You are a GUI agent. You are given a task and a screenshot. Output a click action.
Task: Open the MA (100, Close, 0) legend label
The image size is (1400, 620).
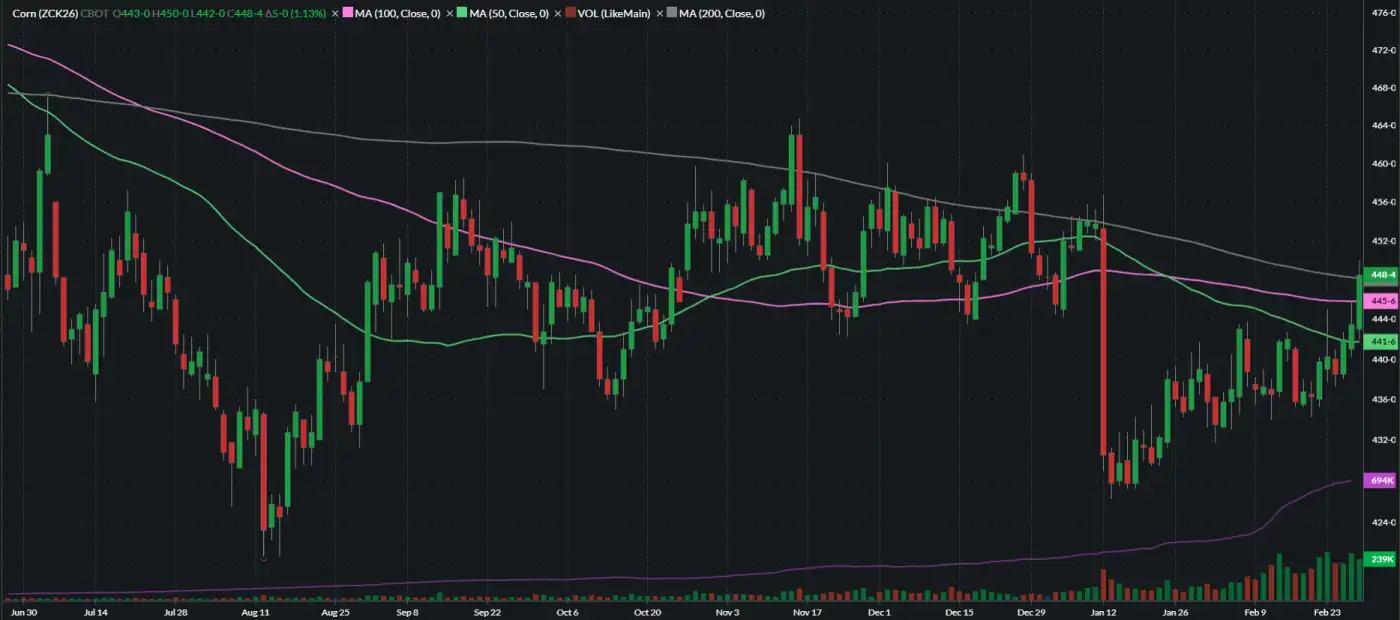click(397, 14)
